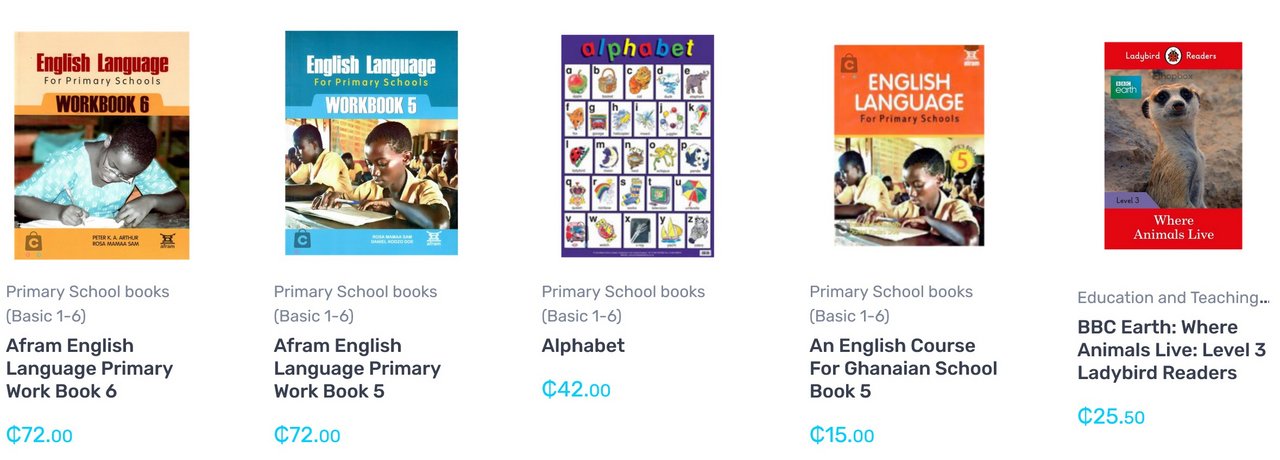1280x460 pixels.
Task: Open An English Course For Ghanaian School Book 5
Action: (903, 368)
